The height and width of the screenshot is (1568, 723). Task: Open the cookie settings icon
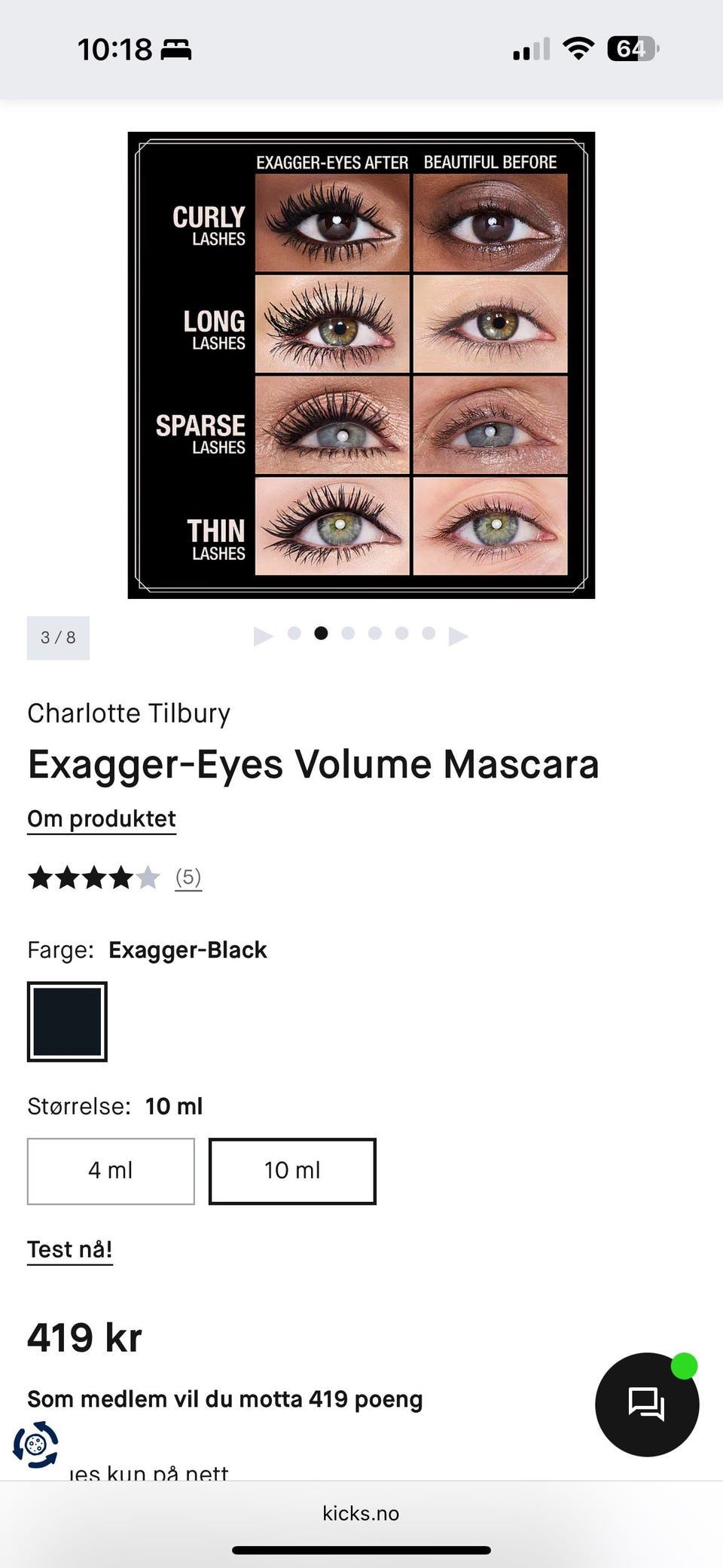pyautogui.click(x=35, y=1444)
